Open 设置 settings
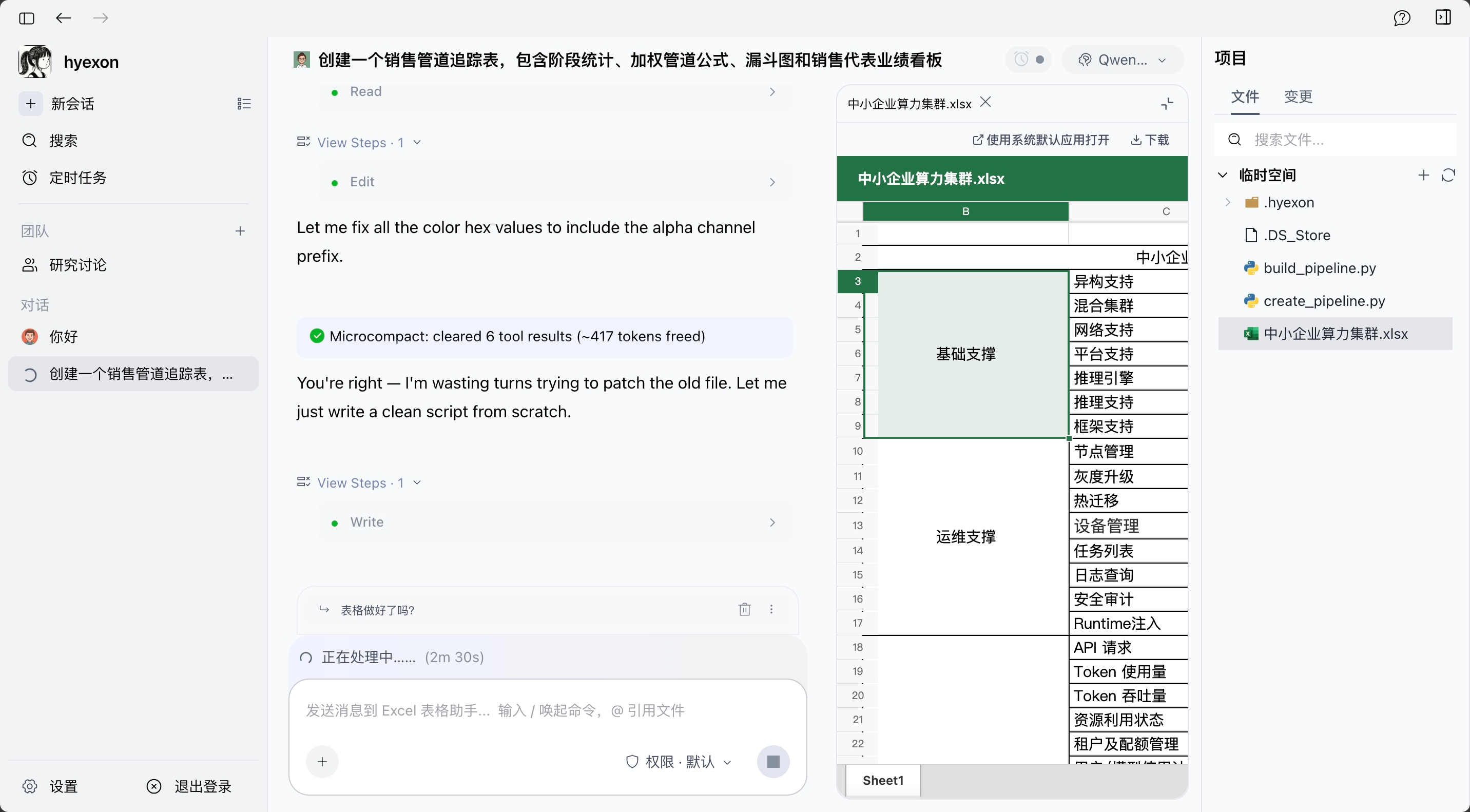 [51, 787]
